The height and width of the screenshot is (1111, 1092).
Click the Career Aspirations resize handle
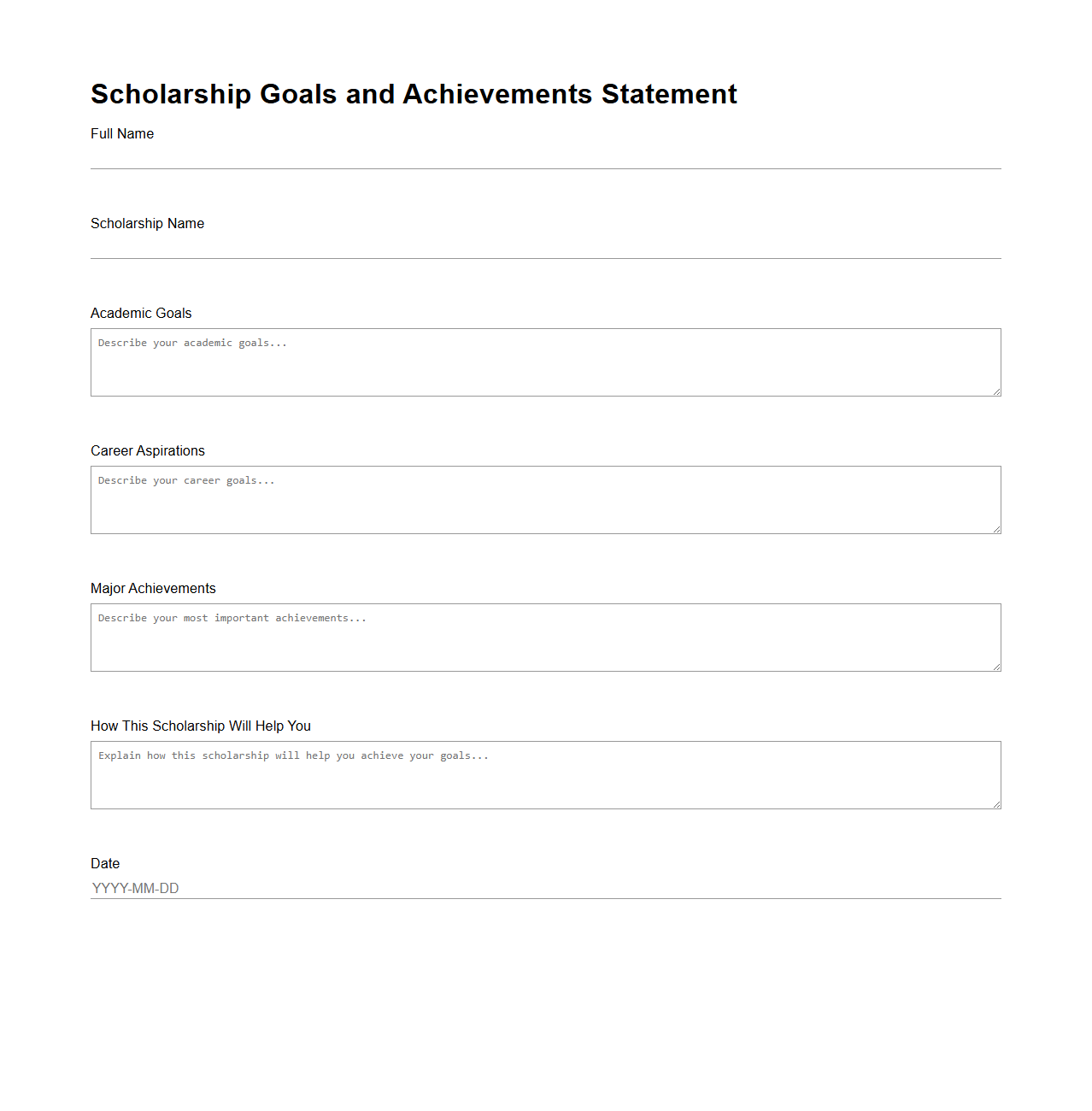(995, 529)
